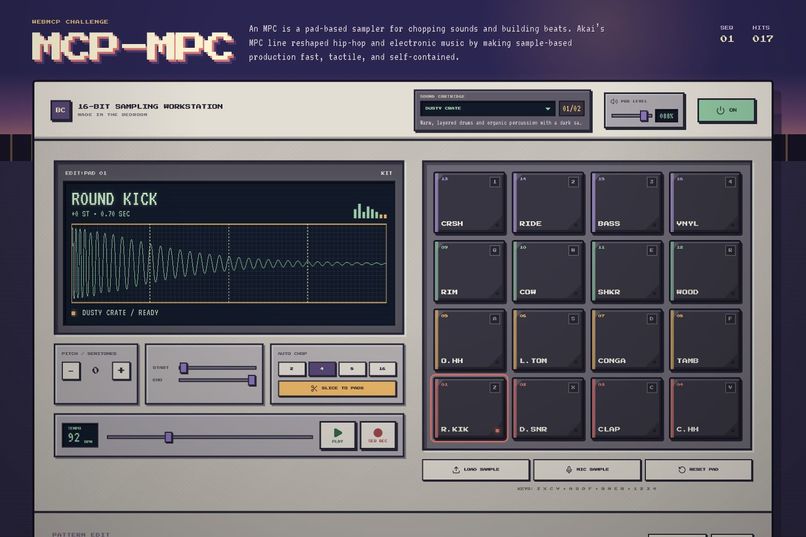Click the Reset Pad button
Image resolution: width=806 pixels, height=537 pixels.
[x=699, y=470]
